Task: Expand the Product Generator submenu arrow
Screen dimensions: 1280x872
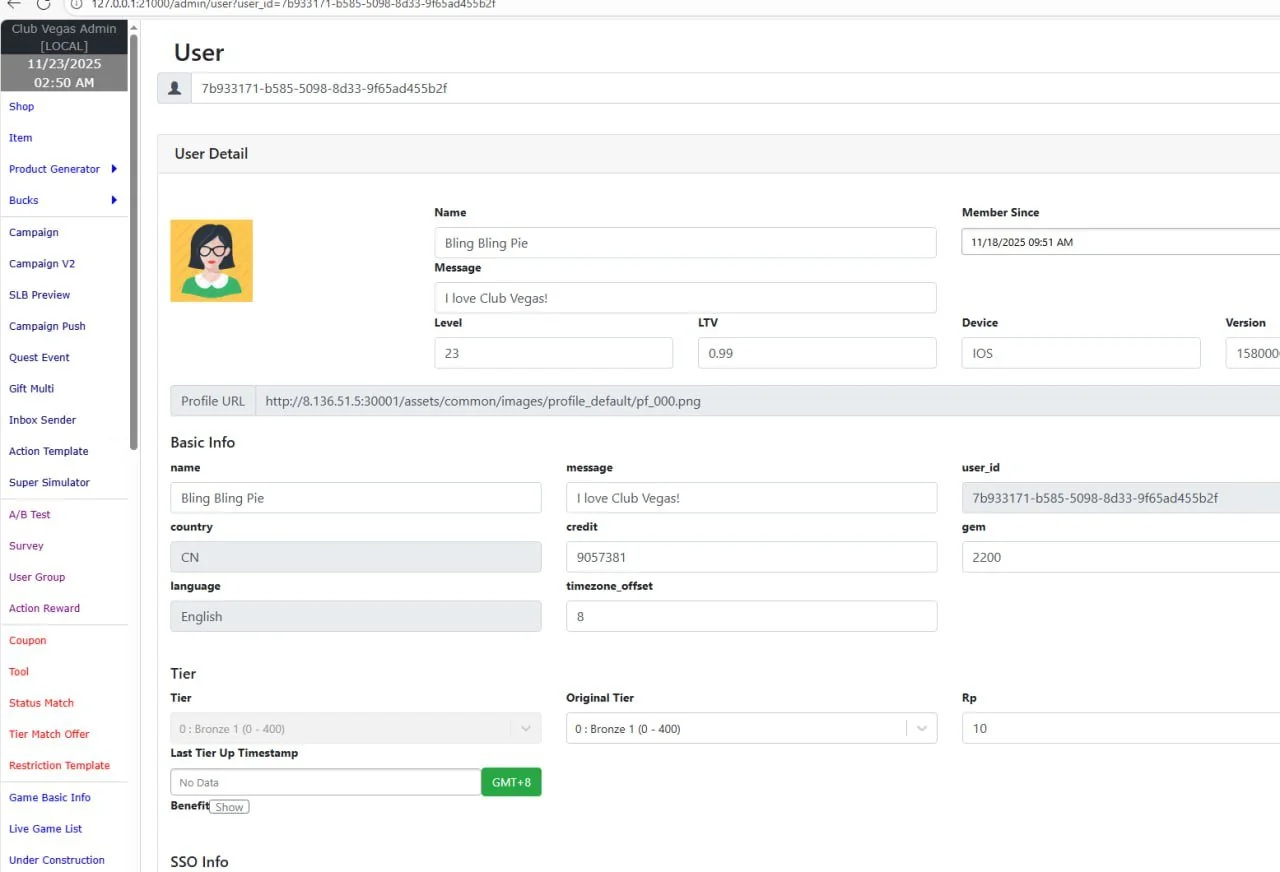Action: (x=114, y=169)
